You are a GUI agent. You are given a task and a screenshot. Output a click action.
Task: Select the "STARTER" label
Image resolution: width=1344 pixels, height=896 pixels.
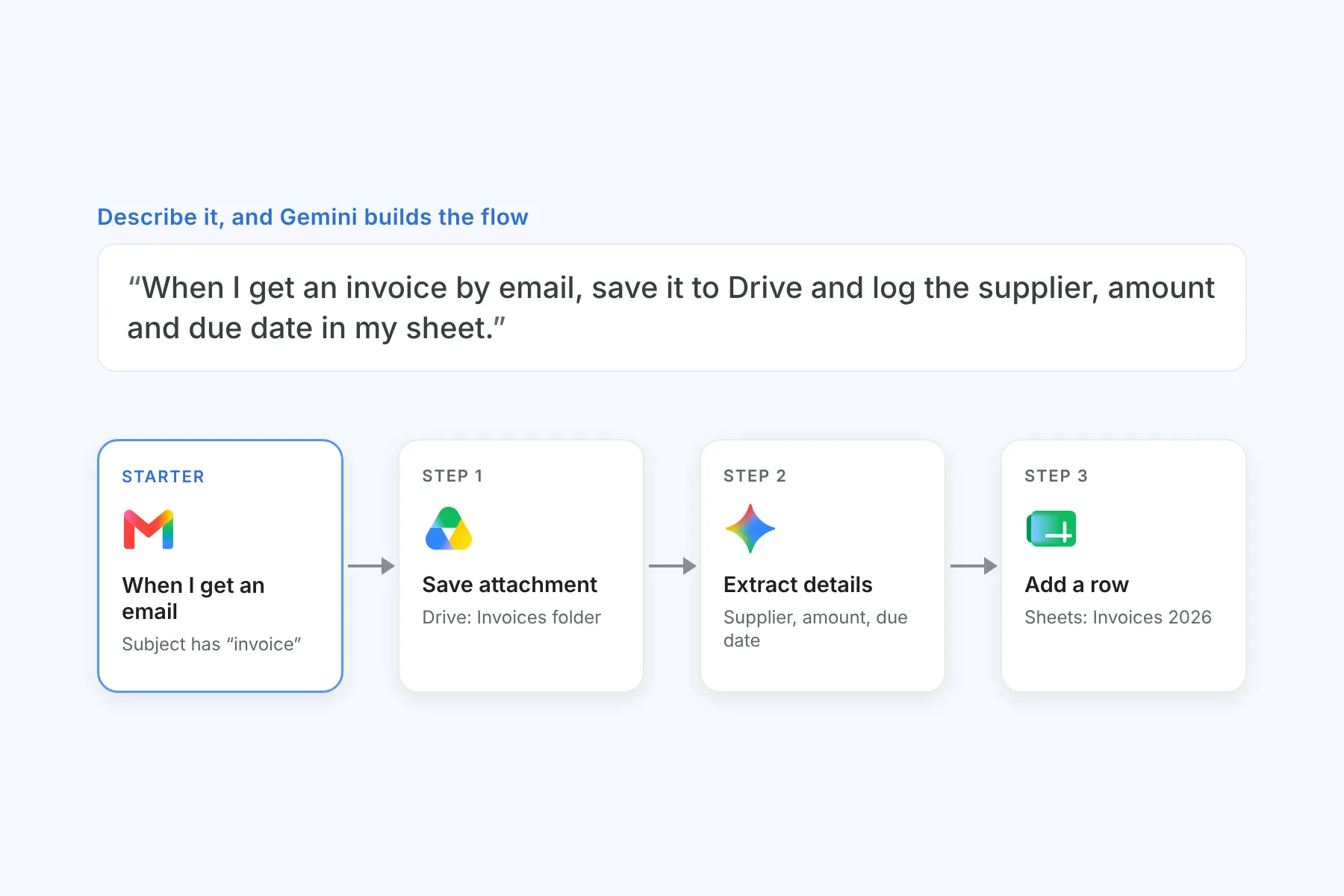(x=164, y=476)
